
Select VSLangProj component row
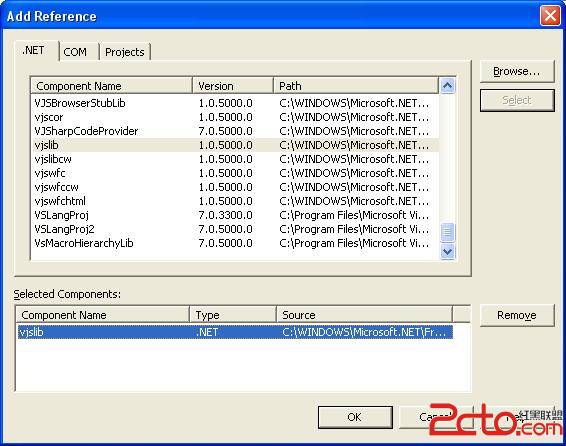coord(235,215)
